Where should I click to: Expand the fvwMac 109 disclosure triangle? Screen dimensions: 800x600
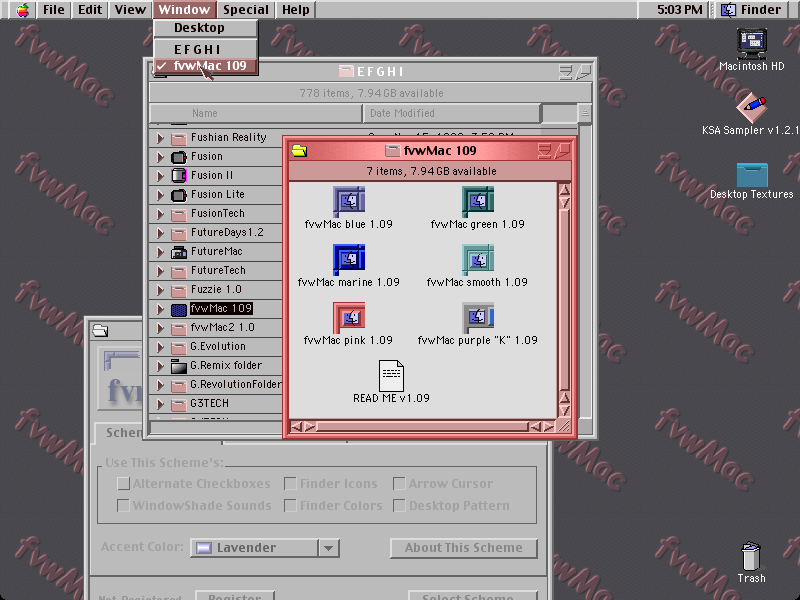coord(160,309)
